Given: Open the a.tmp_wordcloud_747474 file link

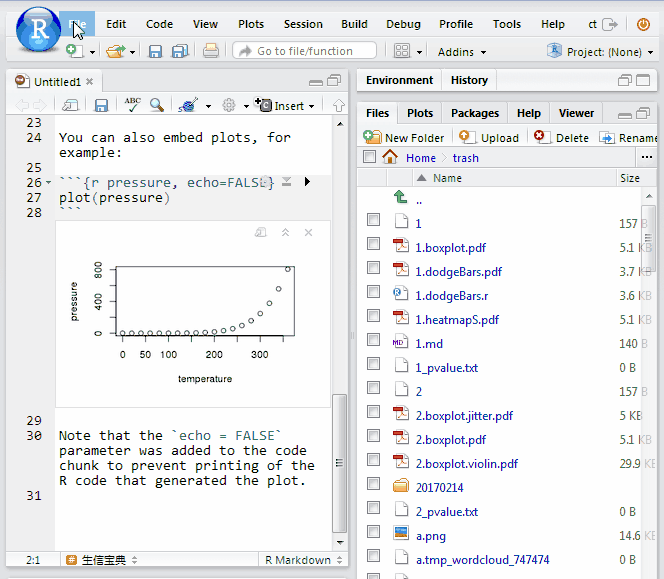Looking at the screenshot, I should [482, 560].
